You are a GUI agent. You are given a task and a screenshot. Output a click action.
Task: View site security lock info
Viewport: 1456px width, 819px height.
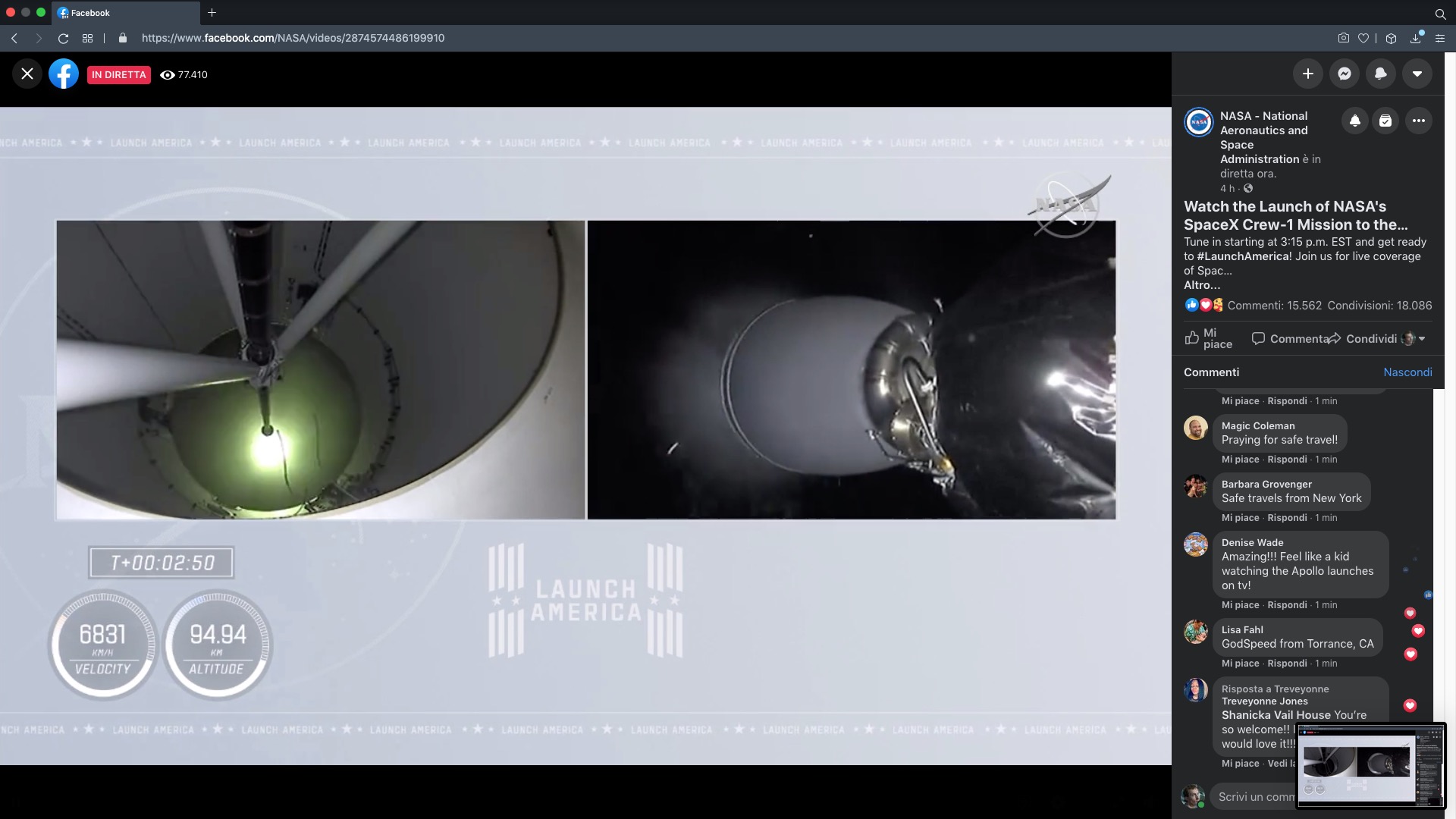pos(123,38)
